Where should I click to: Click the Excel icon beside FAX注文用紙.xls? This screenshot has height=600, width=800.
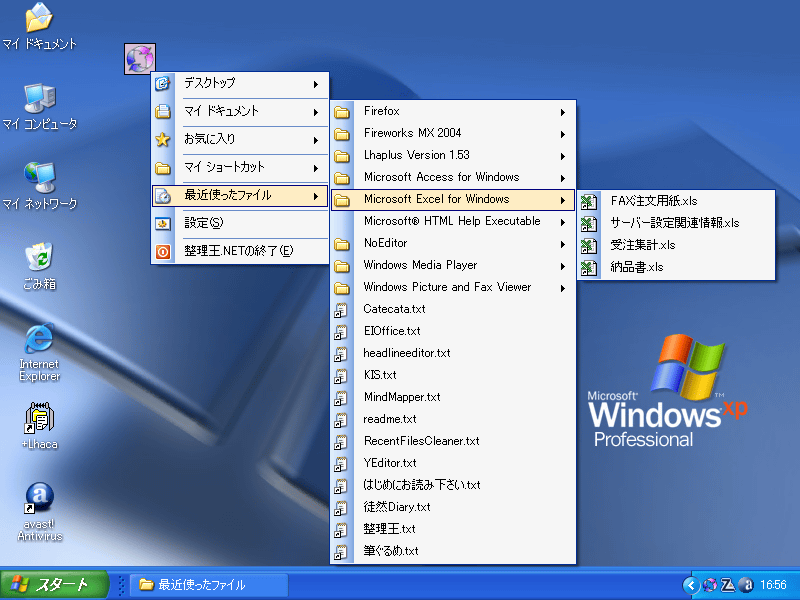[x=589, y=202]
